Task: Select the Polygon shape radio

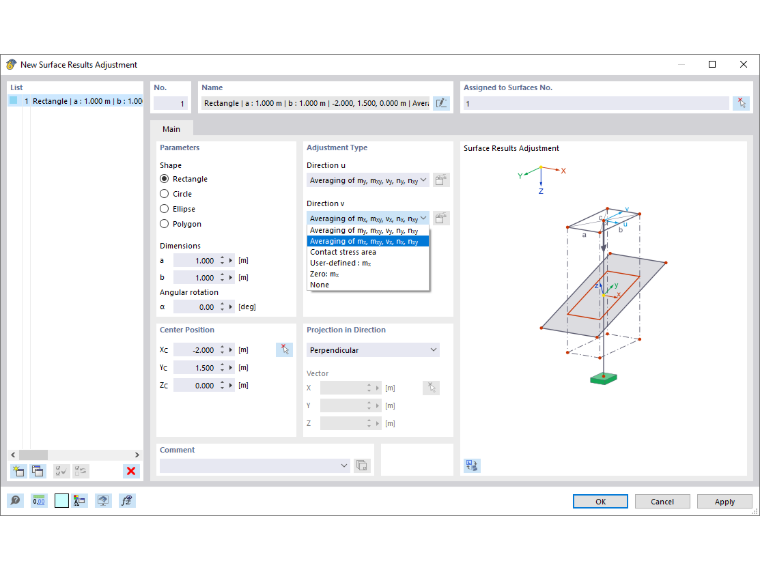Action: click(164, 224)
